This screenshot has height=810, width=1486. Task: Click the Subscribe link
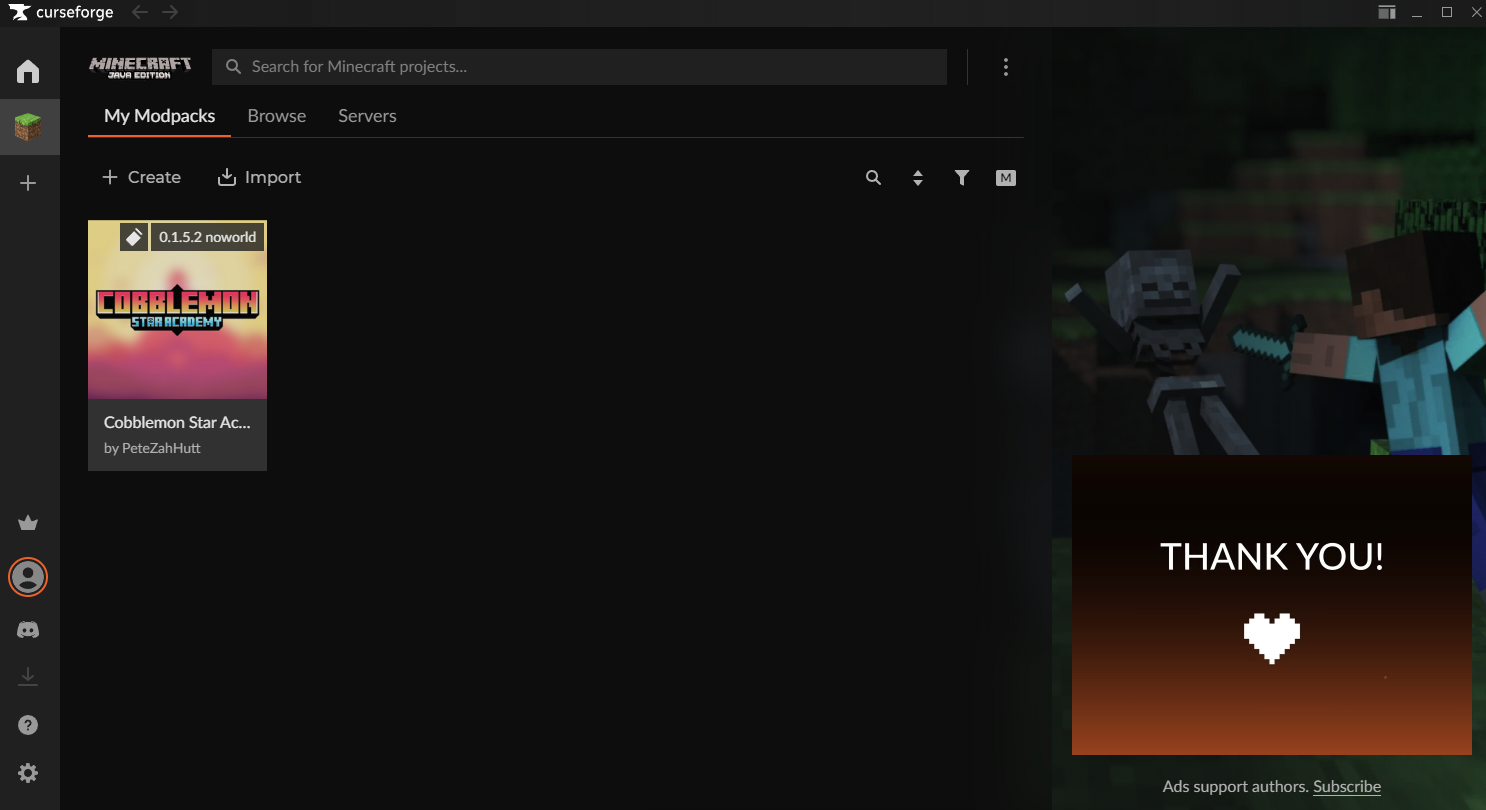click(1346, 786)
